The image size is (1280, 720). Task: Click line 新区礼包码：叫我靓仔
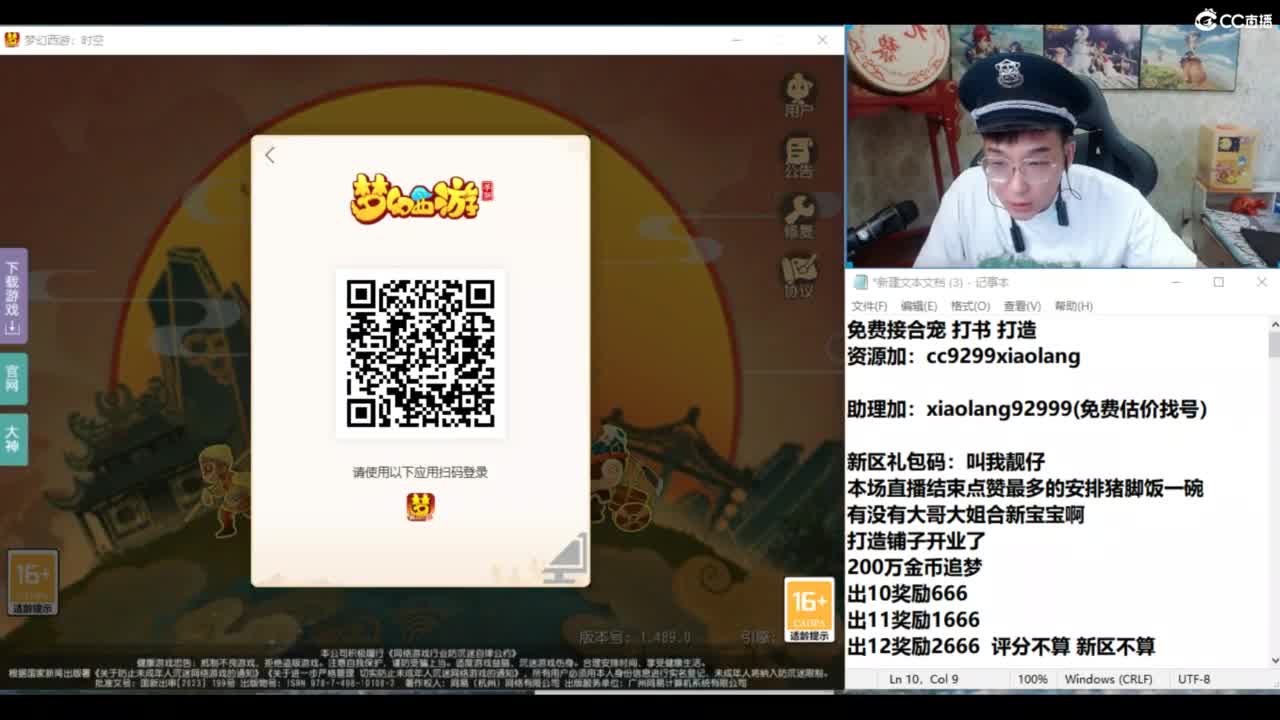(946, 462)
